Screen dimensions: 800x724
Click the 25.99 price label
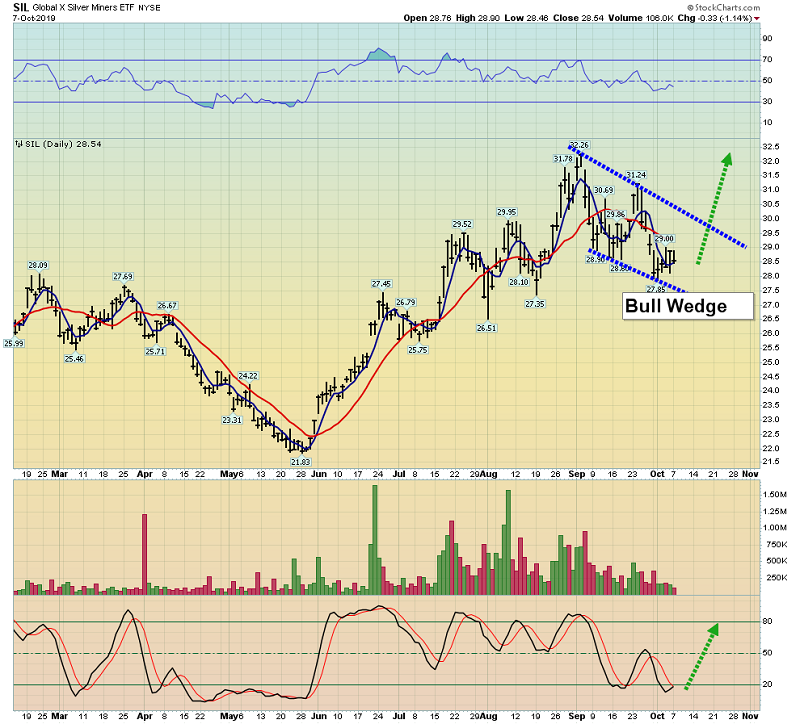(x=14, y=343)
